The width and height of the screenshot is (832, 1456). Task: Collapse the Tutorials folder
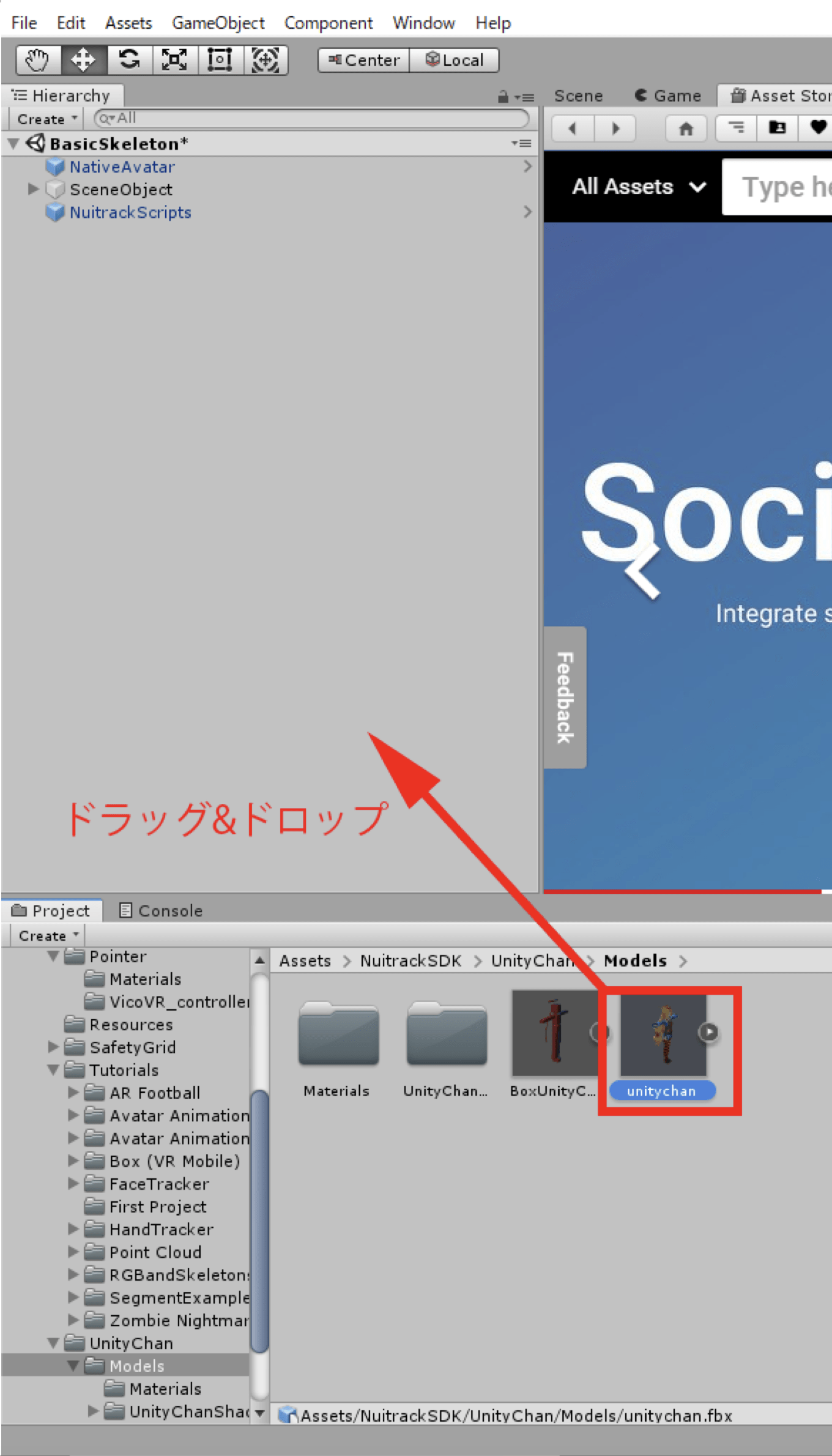(x=53, y=1070)
